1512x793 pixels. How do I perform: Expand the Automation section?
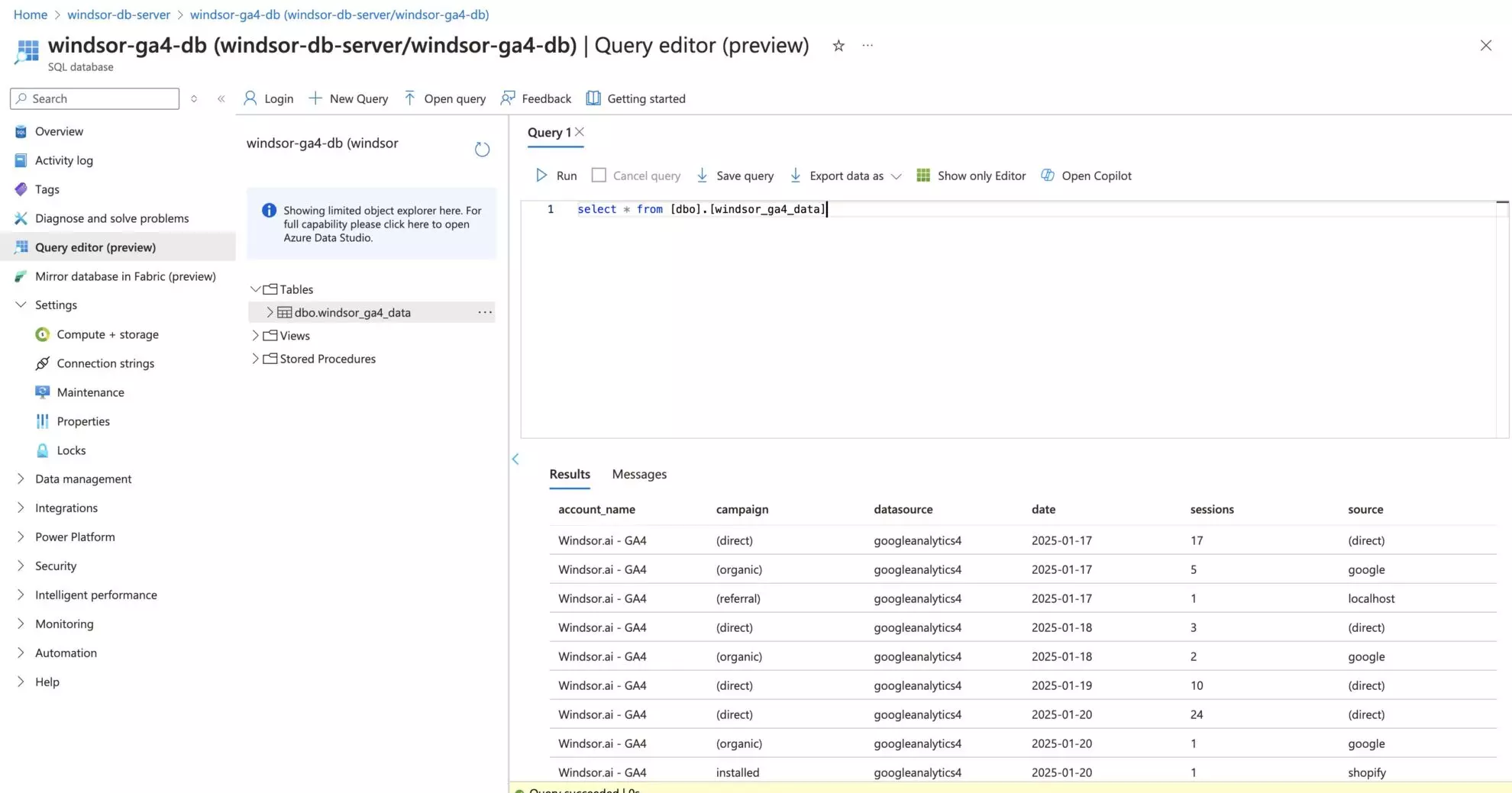[21, 653]
